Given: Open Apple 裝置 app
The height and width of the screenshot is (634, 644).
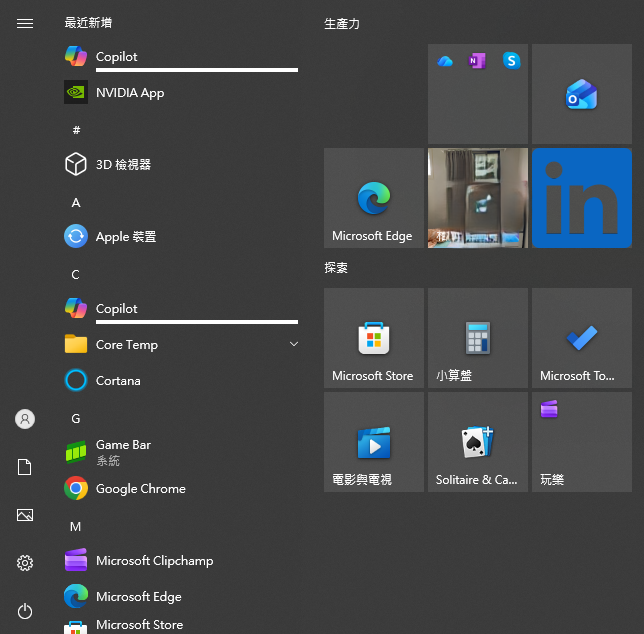Looking at the screenshot, I should [181, 237].
